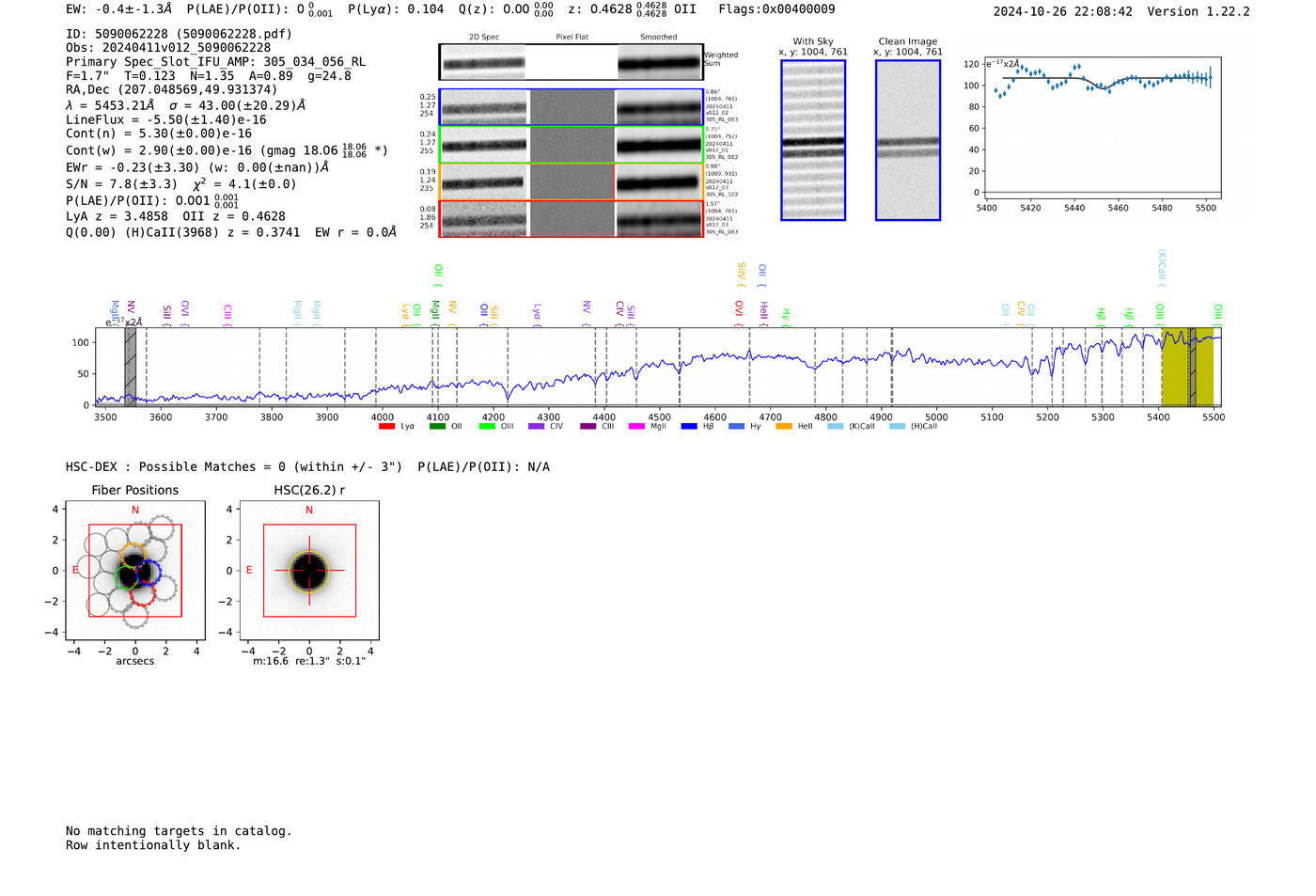Click the Fiber Positions plot title
Viewport: 1316px width, 896px height.
point(134,491)
